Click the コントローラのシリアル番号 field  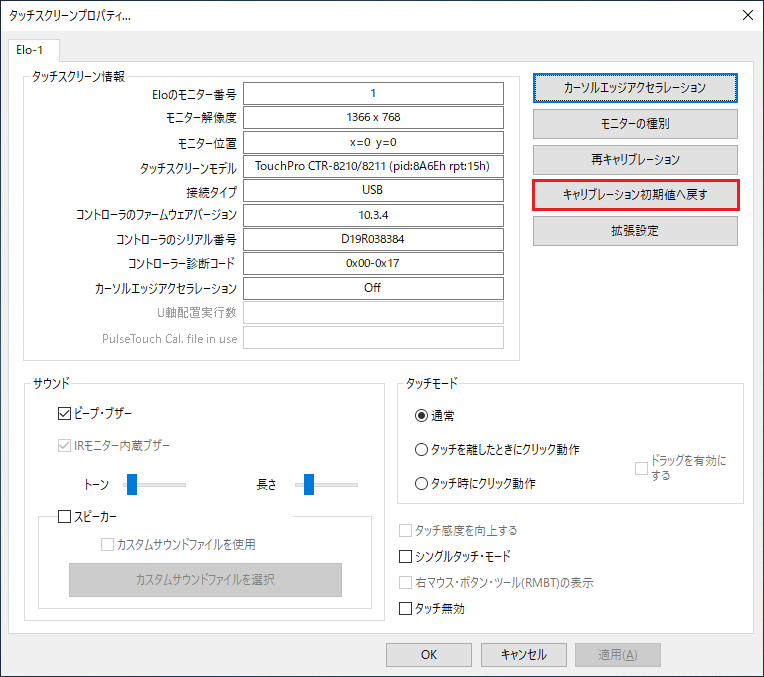click(x=373, y=239)
